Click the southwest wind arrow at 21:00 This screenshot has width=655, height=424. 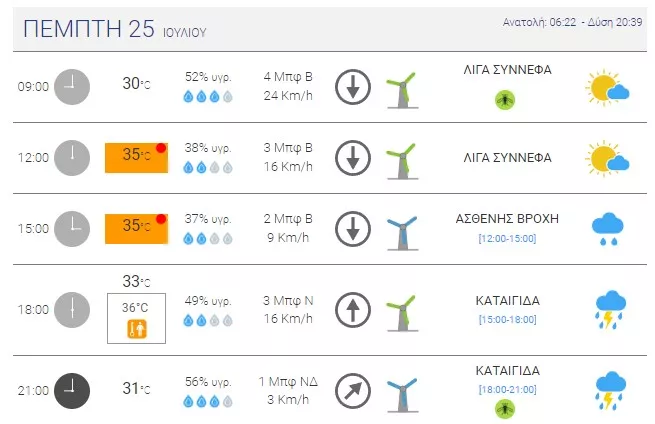pyautogui.click(x=353, y=391)
